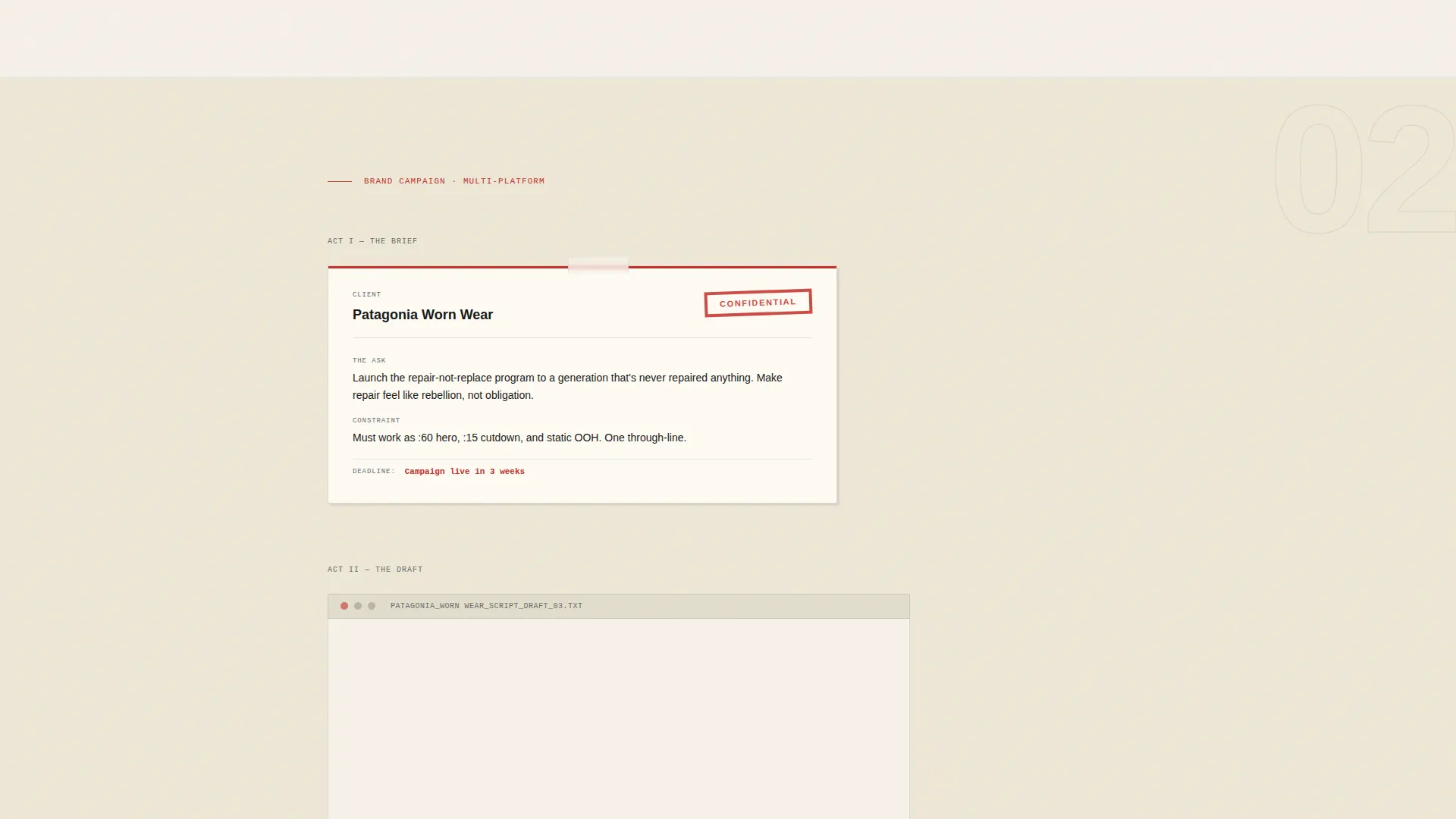
Task: Click the CONFIDENTIAL stamp on the brief card
Action: (x=758, y=303)
